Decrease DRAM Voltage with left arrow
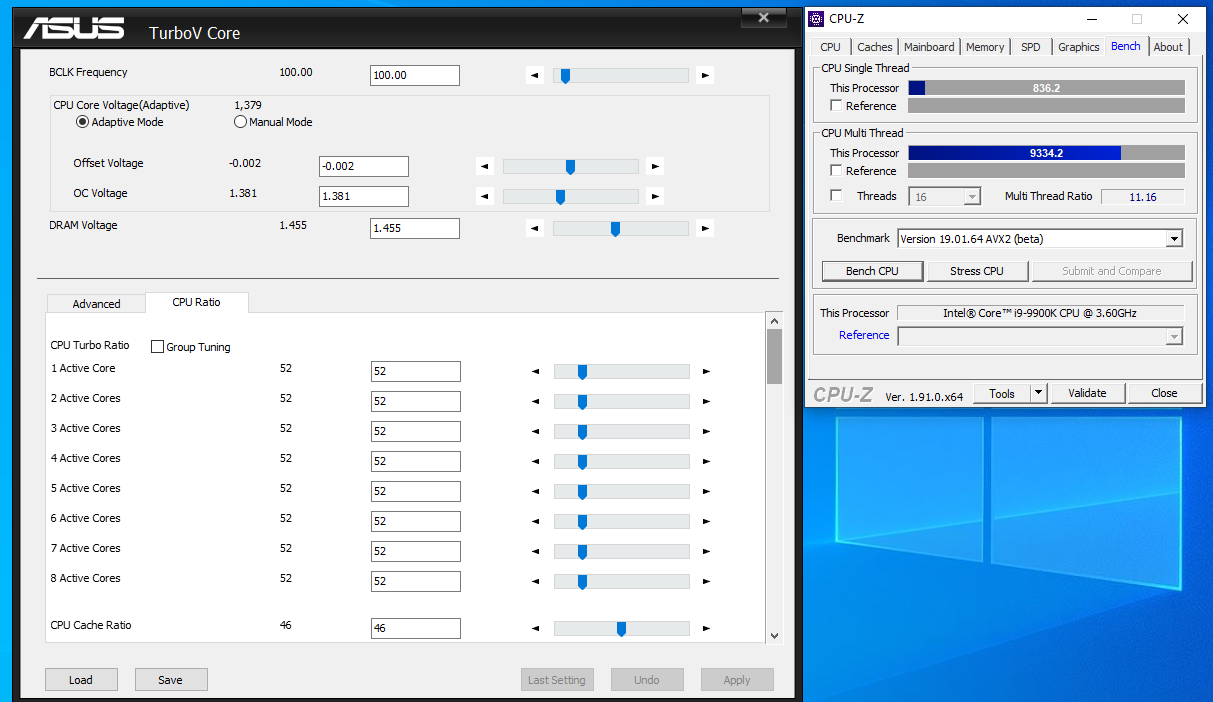Screen dimensions: 1213x702 [535, 228]
